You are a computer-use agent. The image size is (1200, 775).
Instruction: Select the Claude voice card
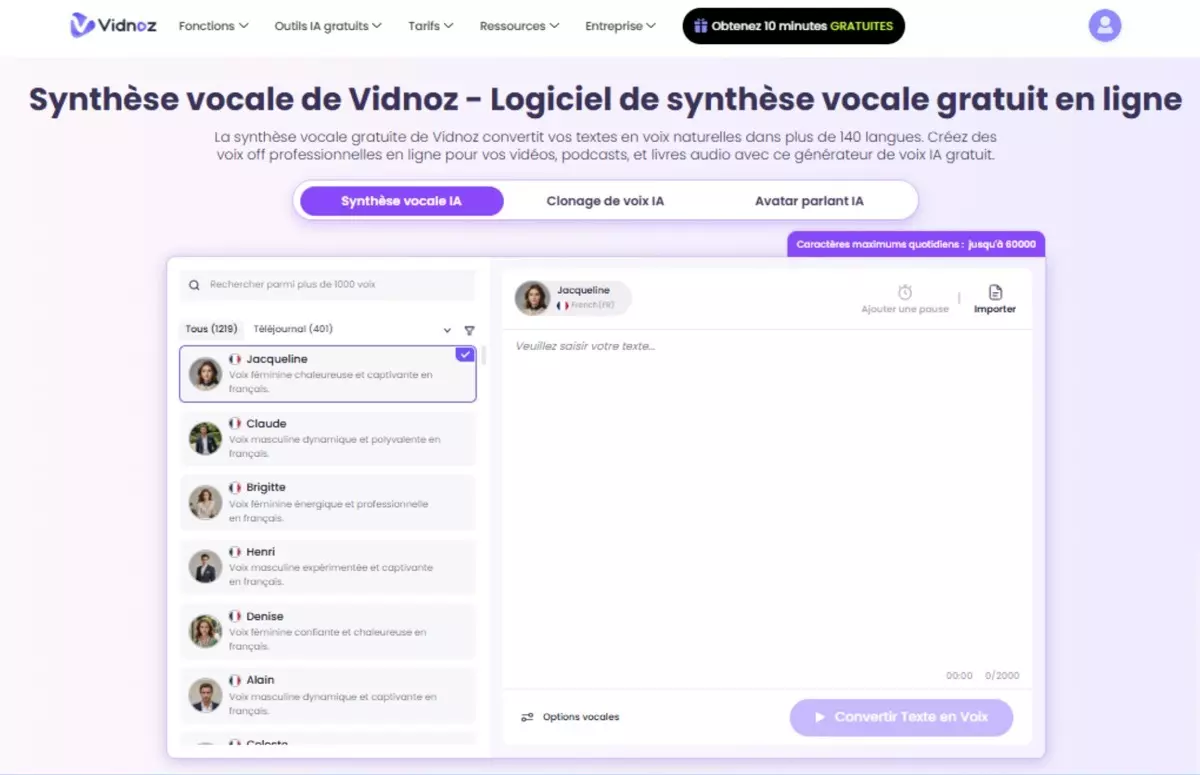click(x=327, y=437)
